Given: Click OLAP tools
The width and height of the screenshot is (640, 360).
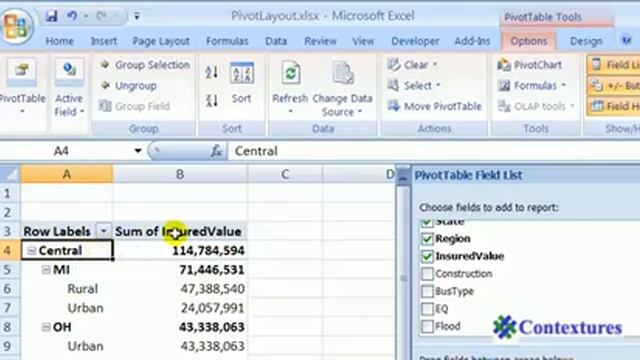Looking at the screenshot, I should pos(536,107).
